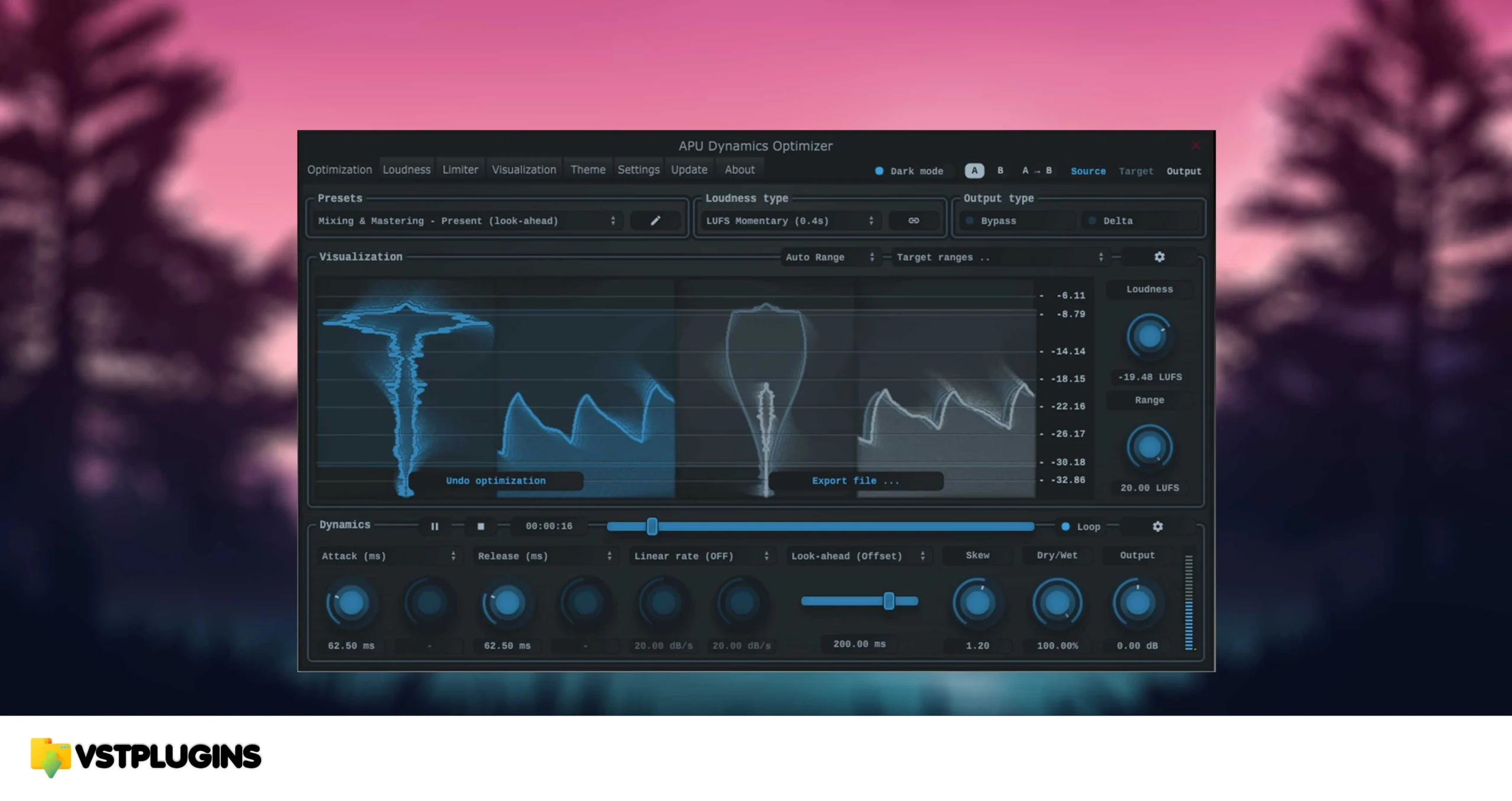Select Output view
This screenshot has height=801, width=1512.
tap(1184, 171)
